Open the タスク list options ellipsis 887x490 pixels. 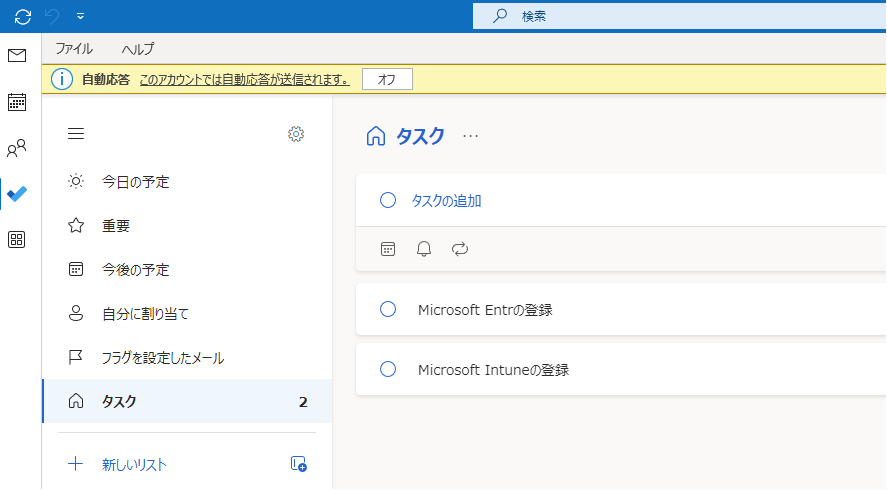click(471, 137)
